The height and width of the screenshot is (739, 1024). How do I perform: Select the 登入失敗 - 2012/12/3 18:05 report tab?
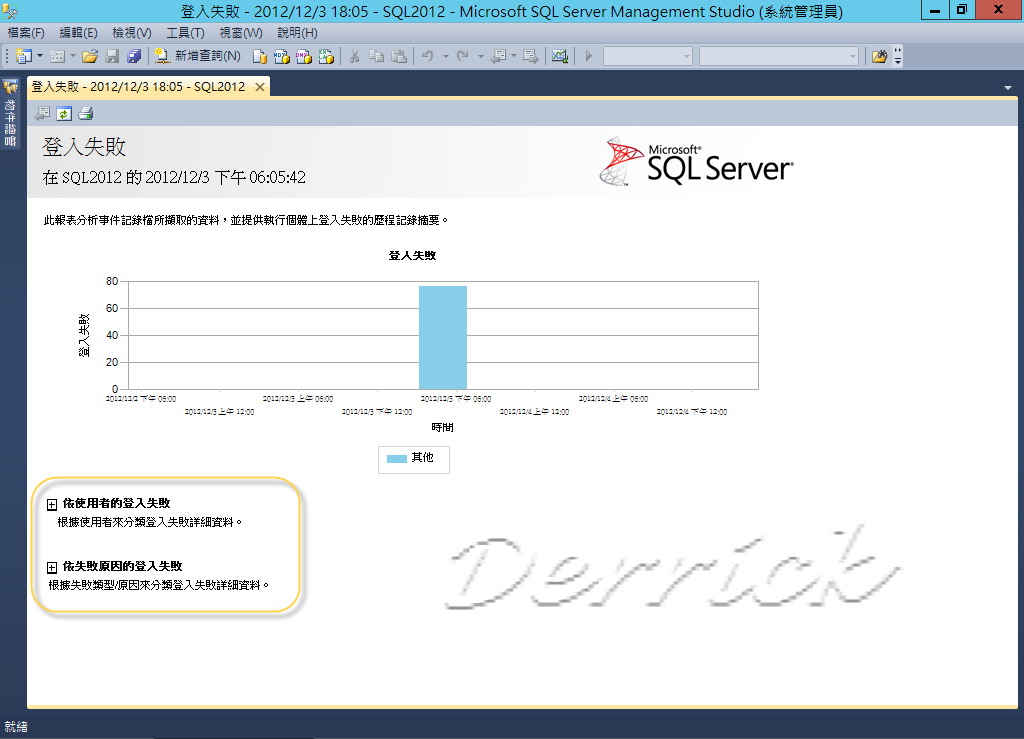point(138,87)
